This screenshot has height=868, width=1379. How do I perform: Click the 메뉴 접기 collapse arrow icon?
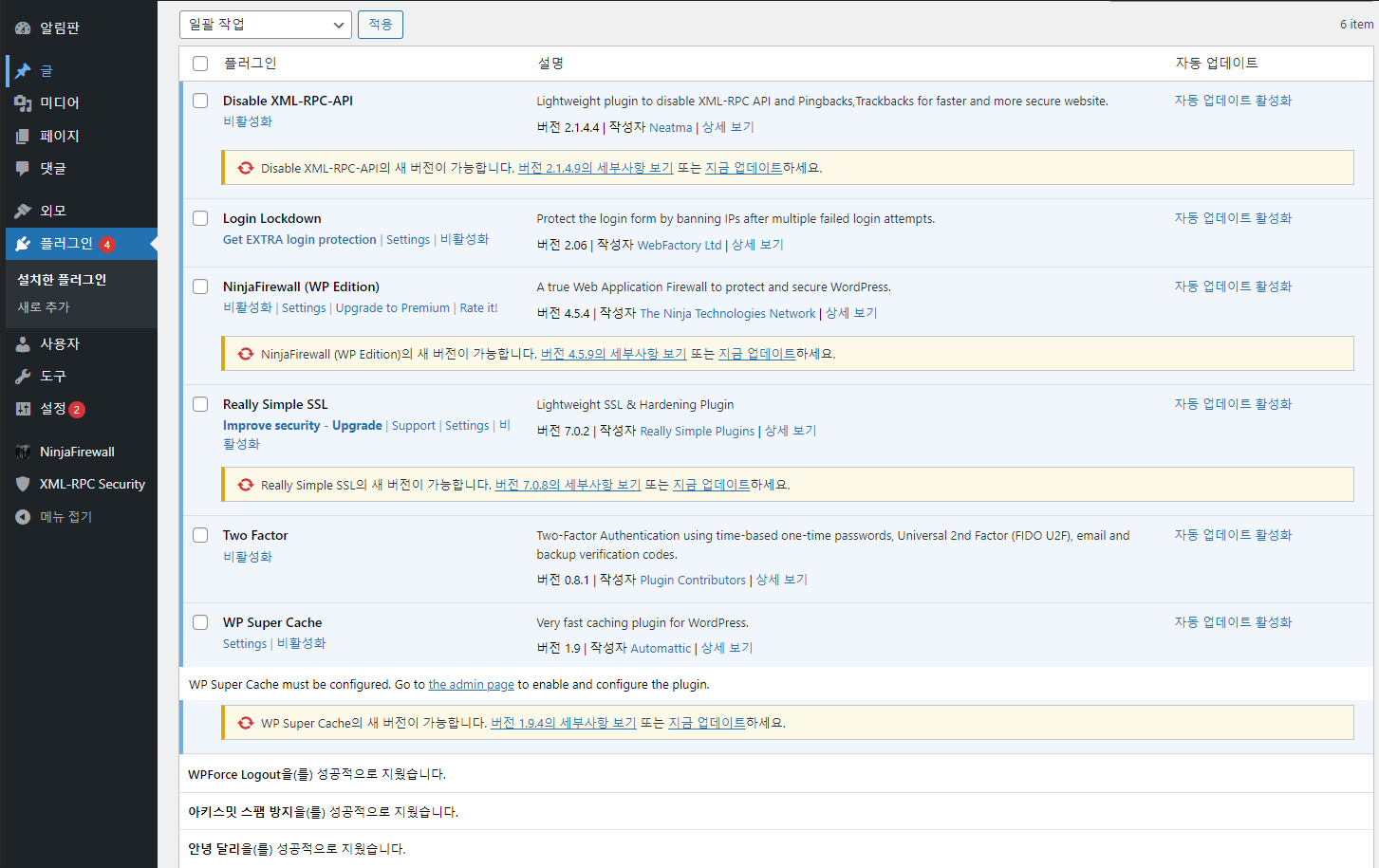coord(23,517)
